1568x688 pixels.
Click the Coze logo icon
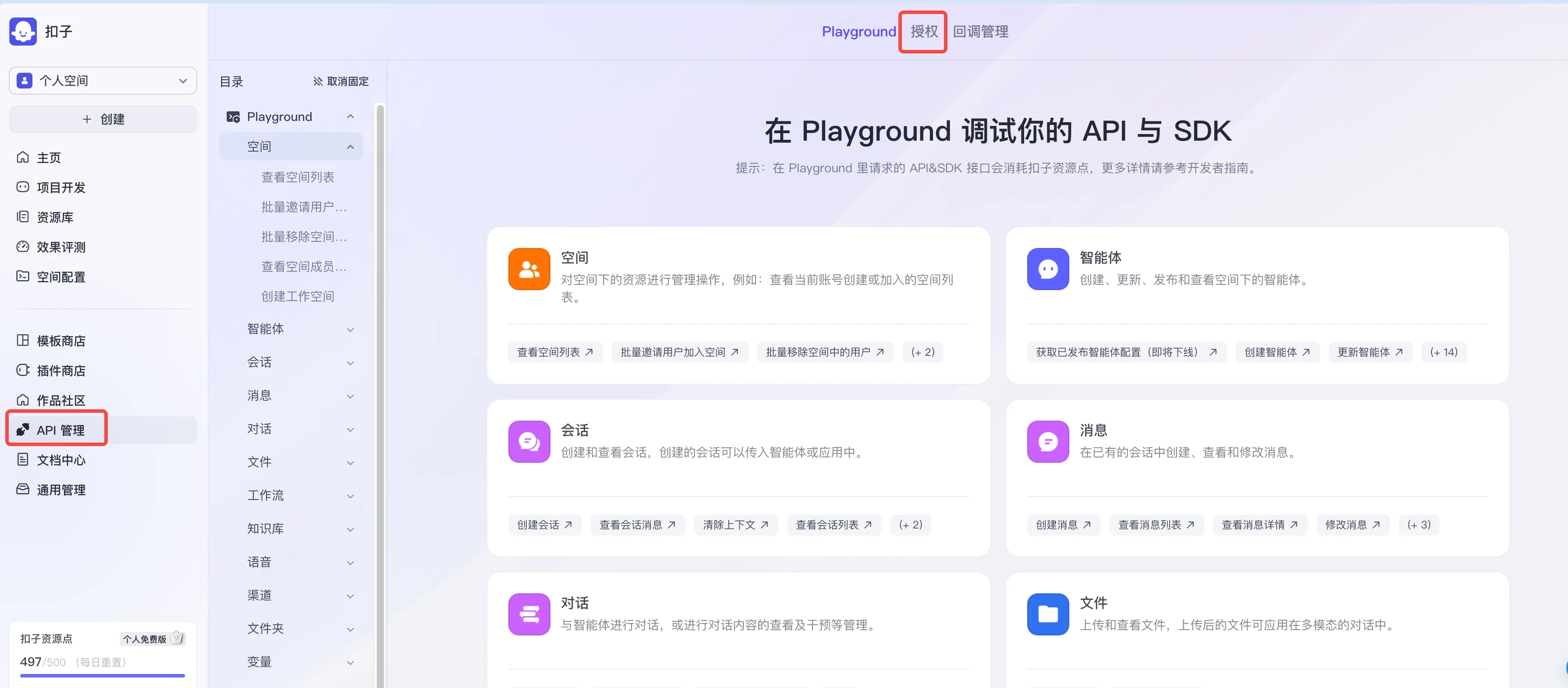click(23, 31)
